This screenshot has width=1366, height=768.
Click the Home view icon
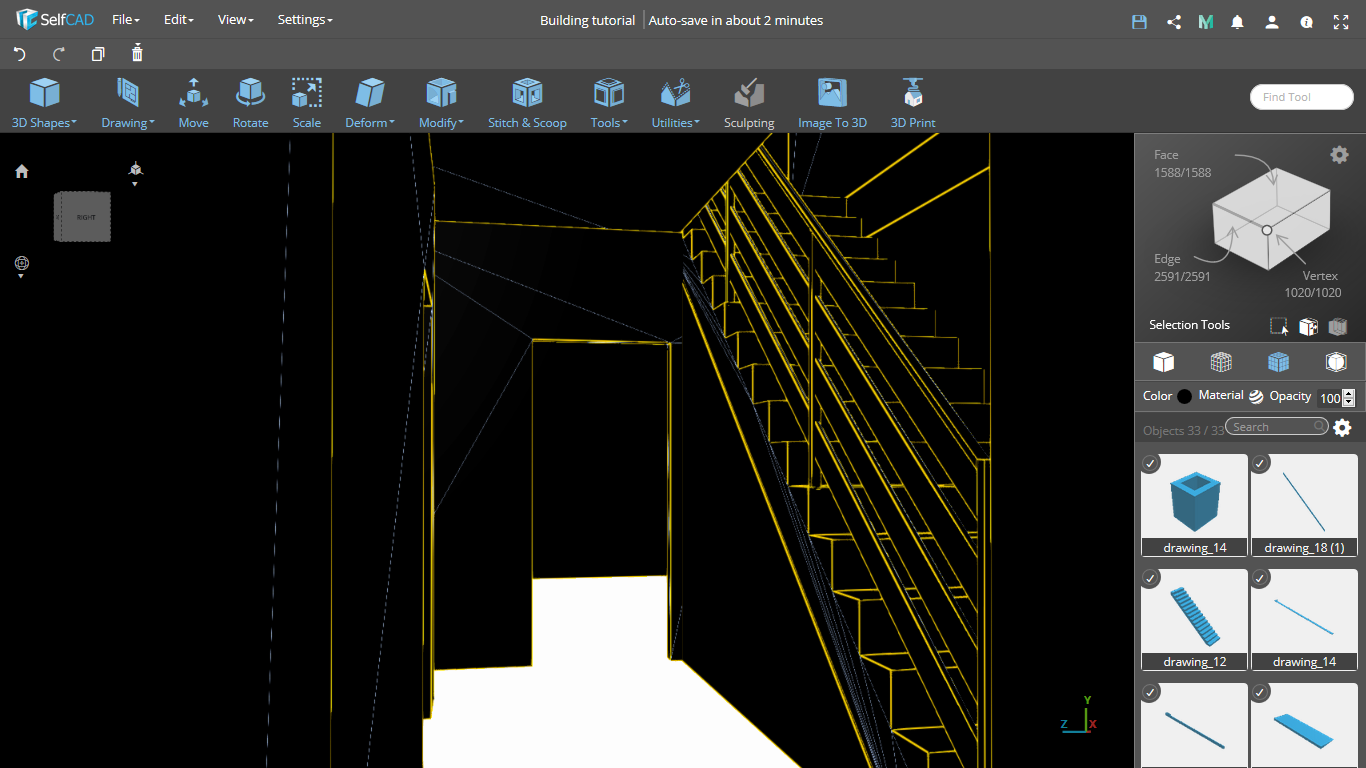coord(22,171)
